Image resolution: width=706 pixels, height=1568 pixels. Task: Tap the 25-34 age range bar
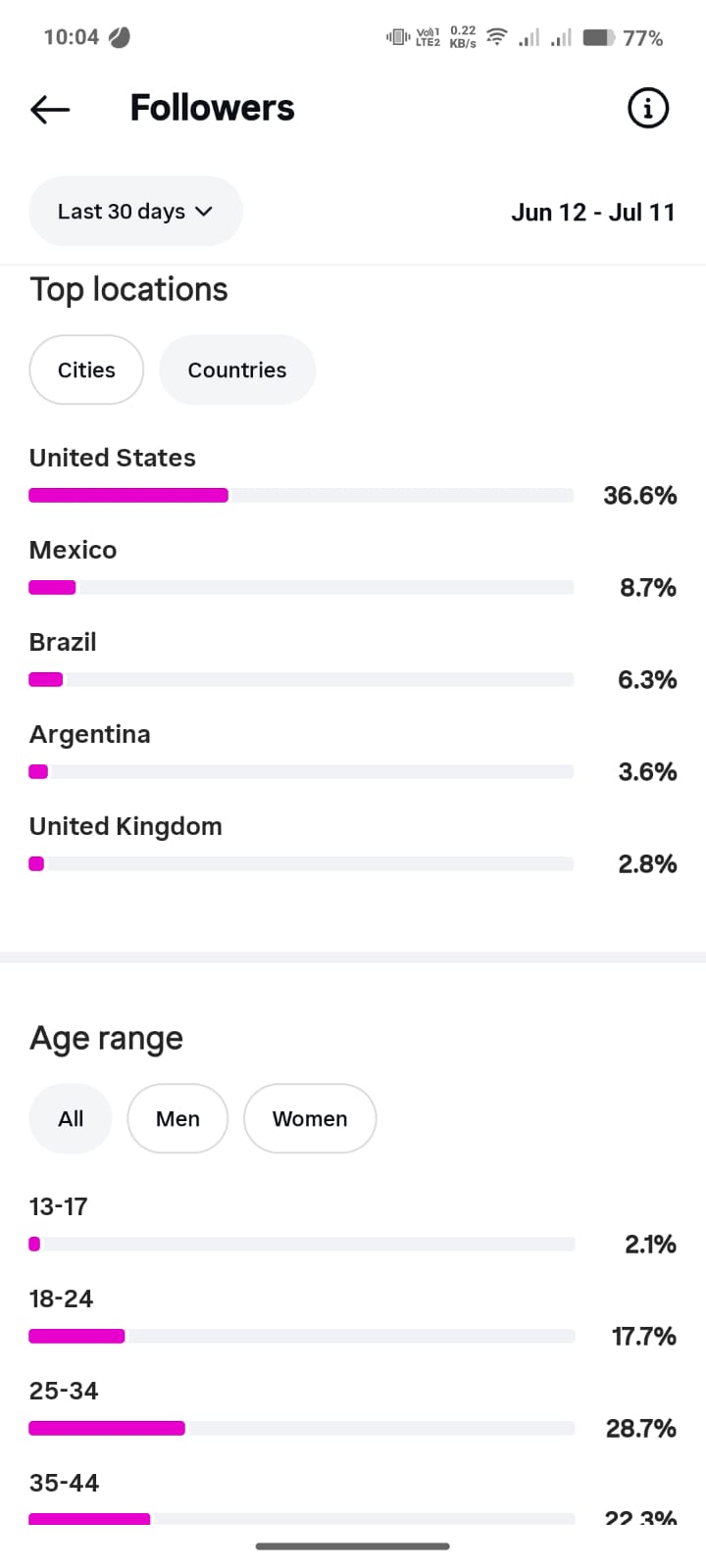pyautogui.click(x=301, y=1428)
